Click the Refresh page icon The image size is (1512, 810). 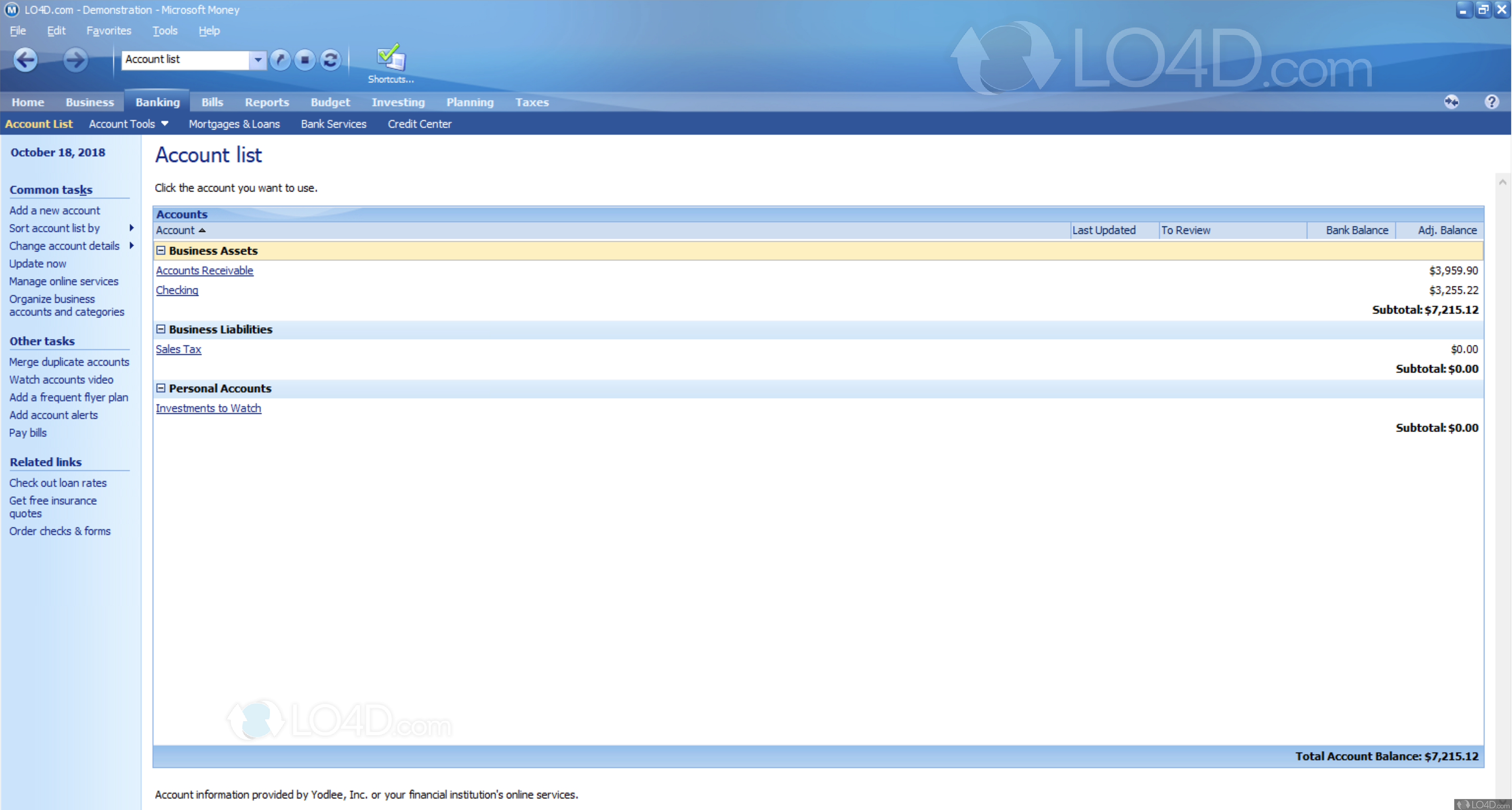click(x=331, y=59)
